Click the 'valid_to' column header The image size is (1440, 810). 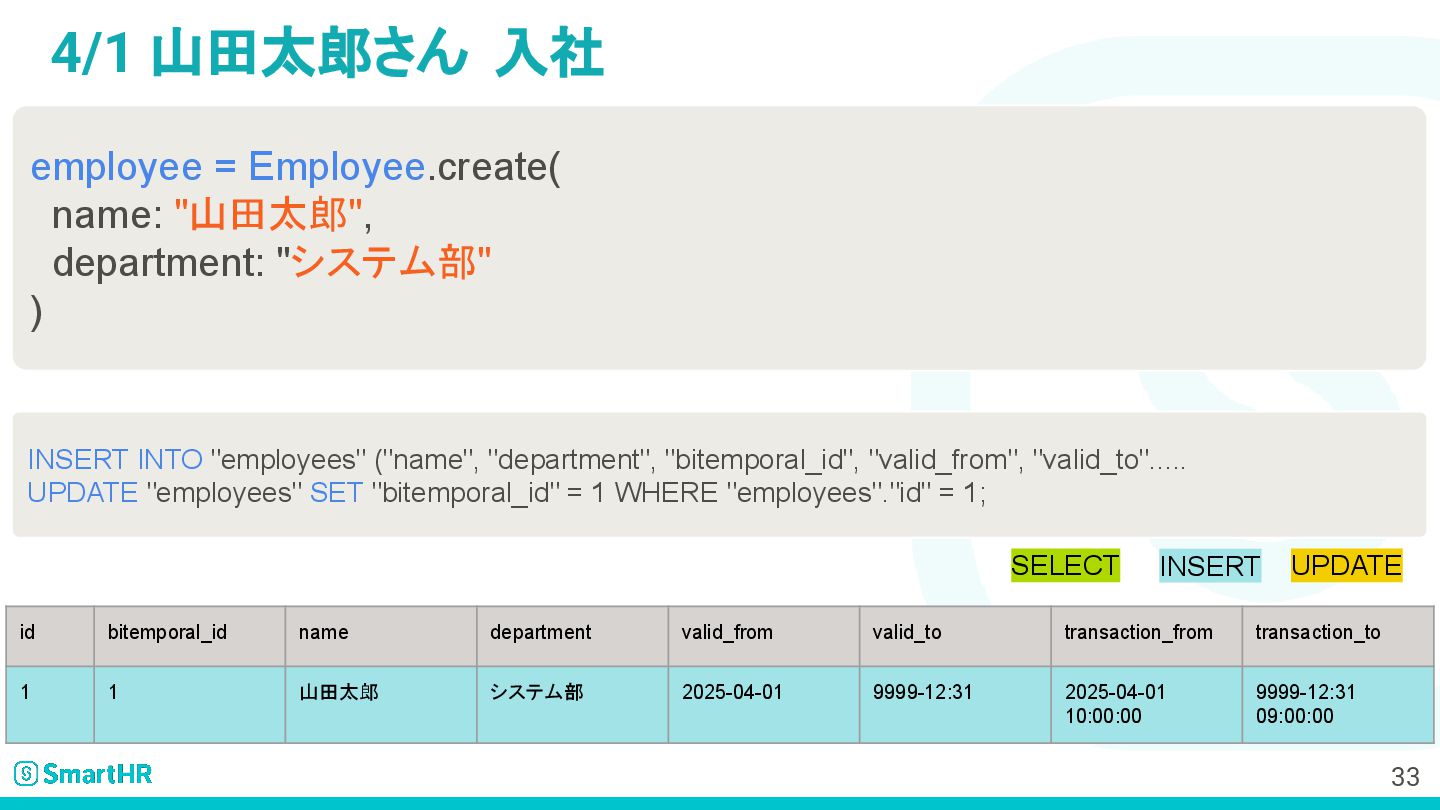tap(955, 636)
